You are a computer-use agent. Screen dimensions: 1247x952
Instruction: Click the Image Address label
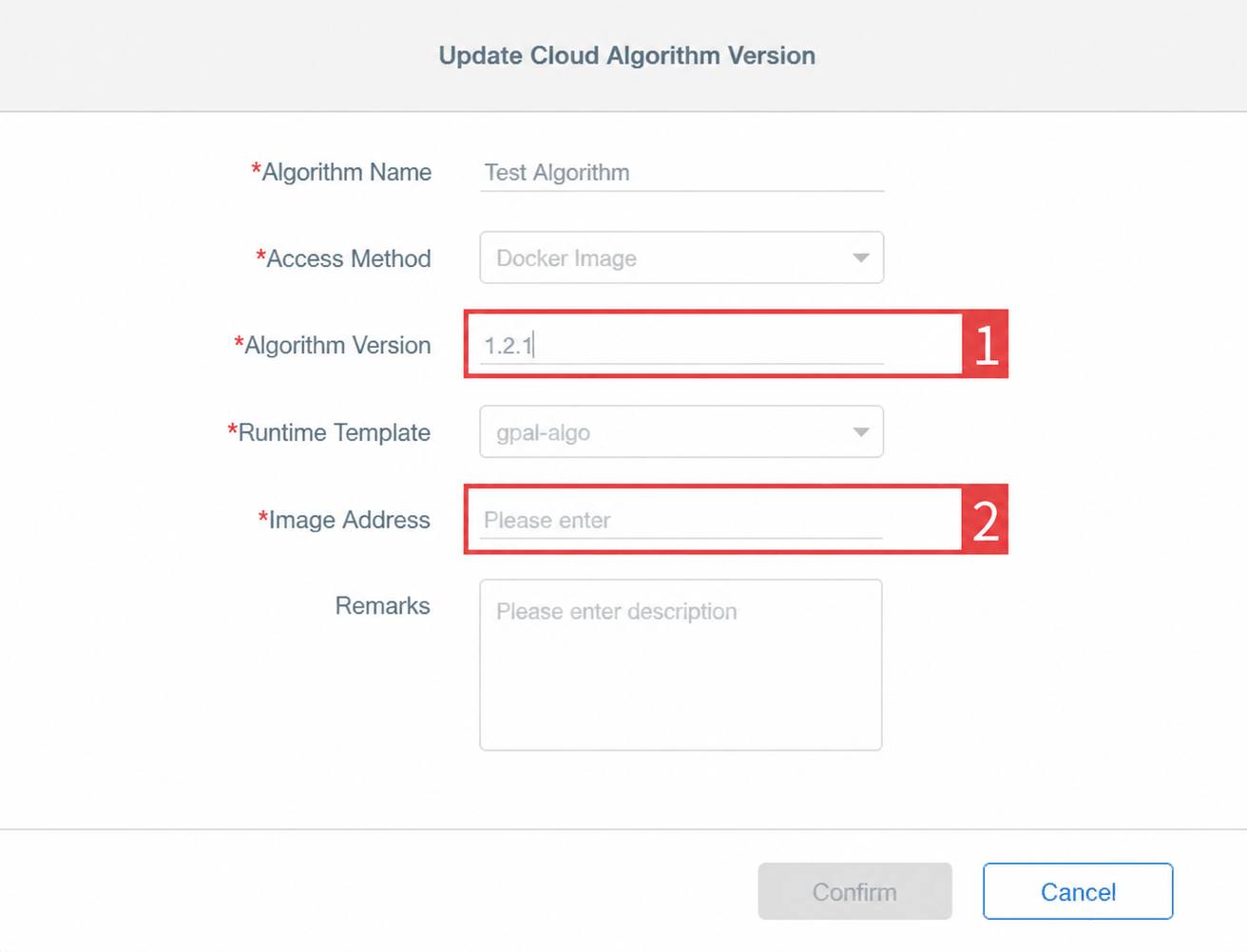(350, 520)
